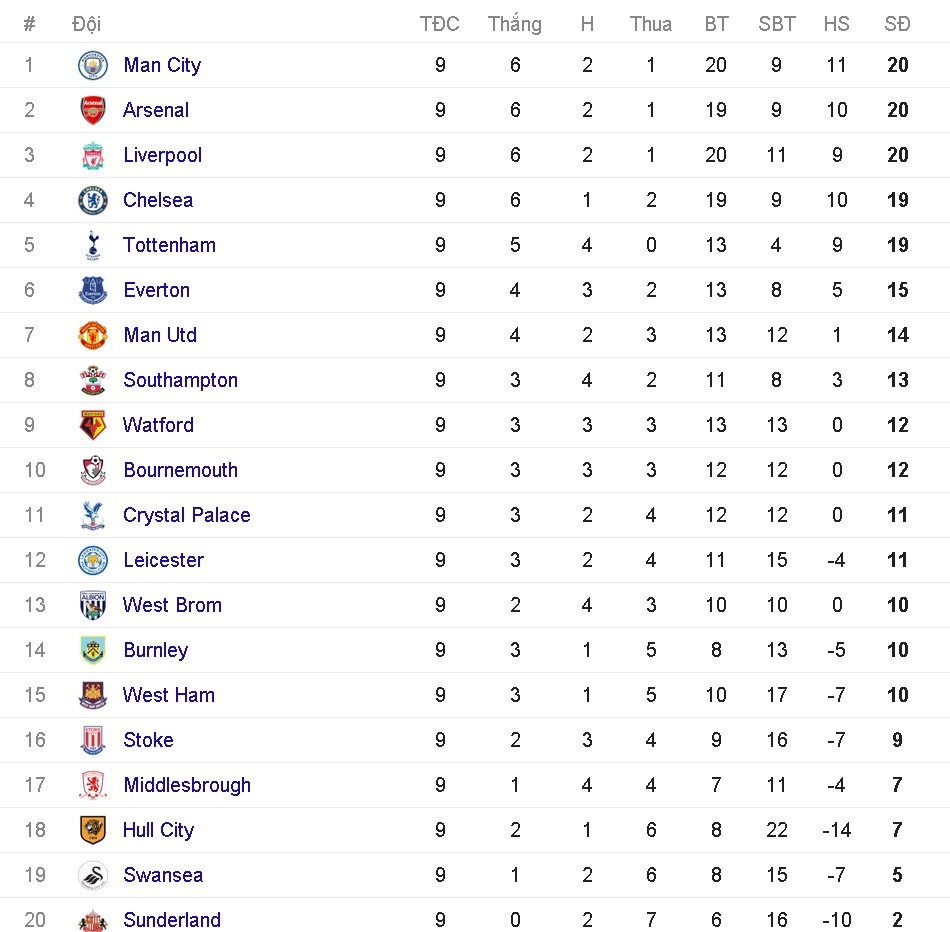Open the Sunderland team link
The image size is (950, 932).
coord(172,920)
